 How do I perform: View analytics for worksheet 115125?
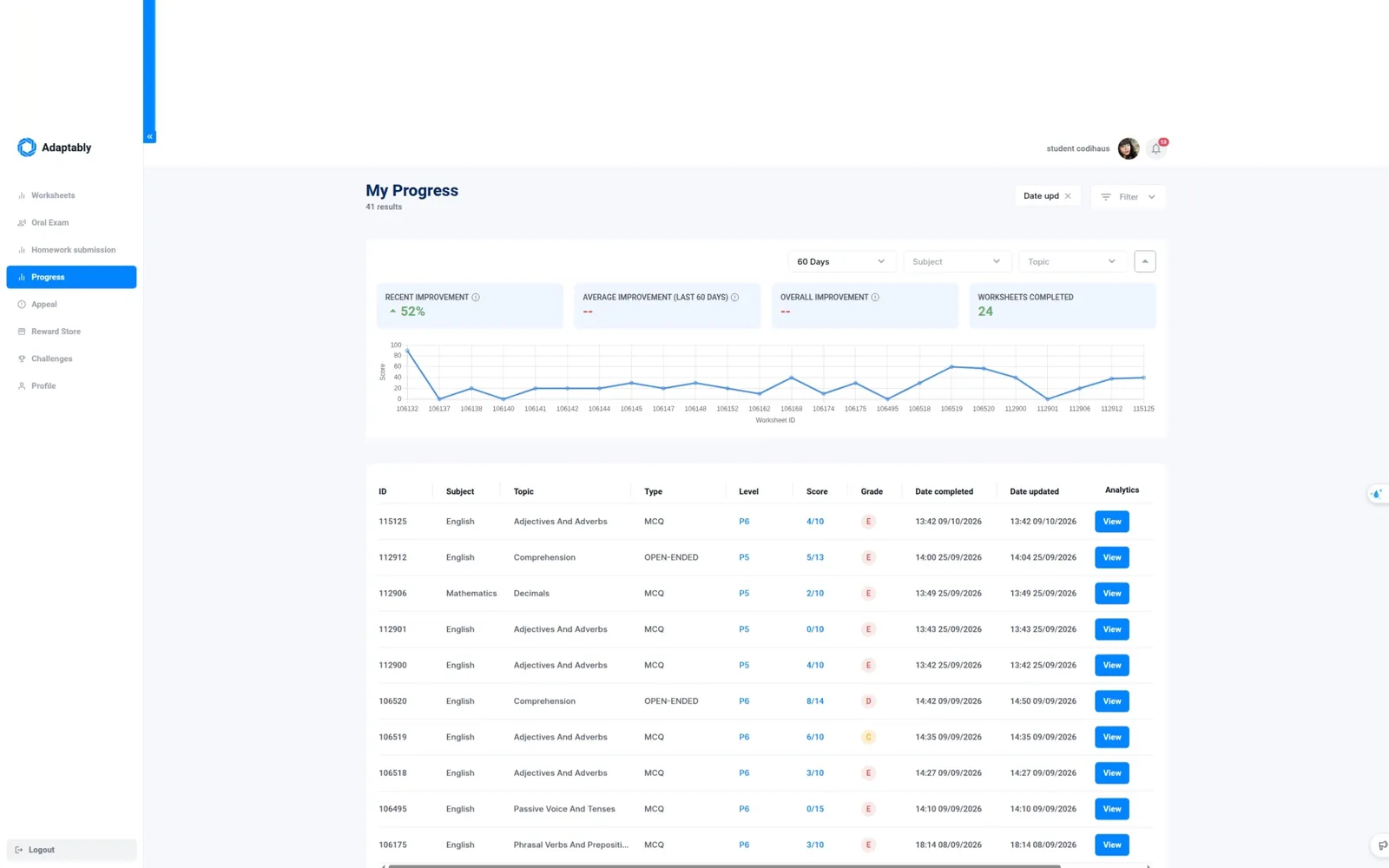click(1112, 522)
